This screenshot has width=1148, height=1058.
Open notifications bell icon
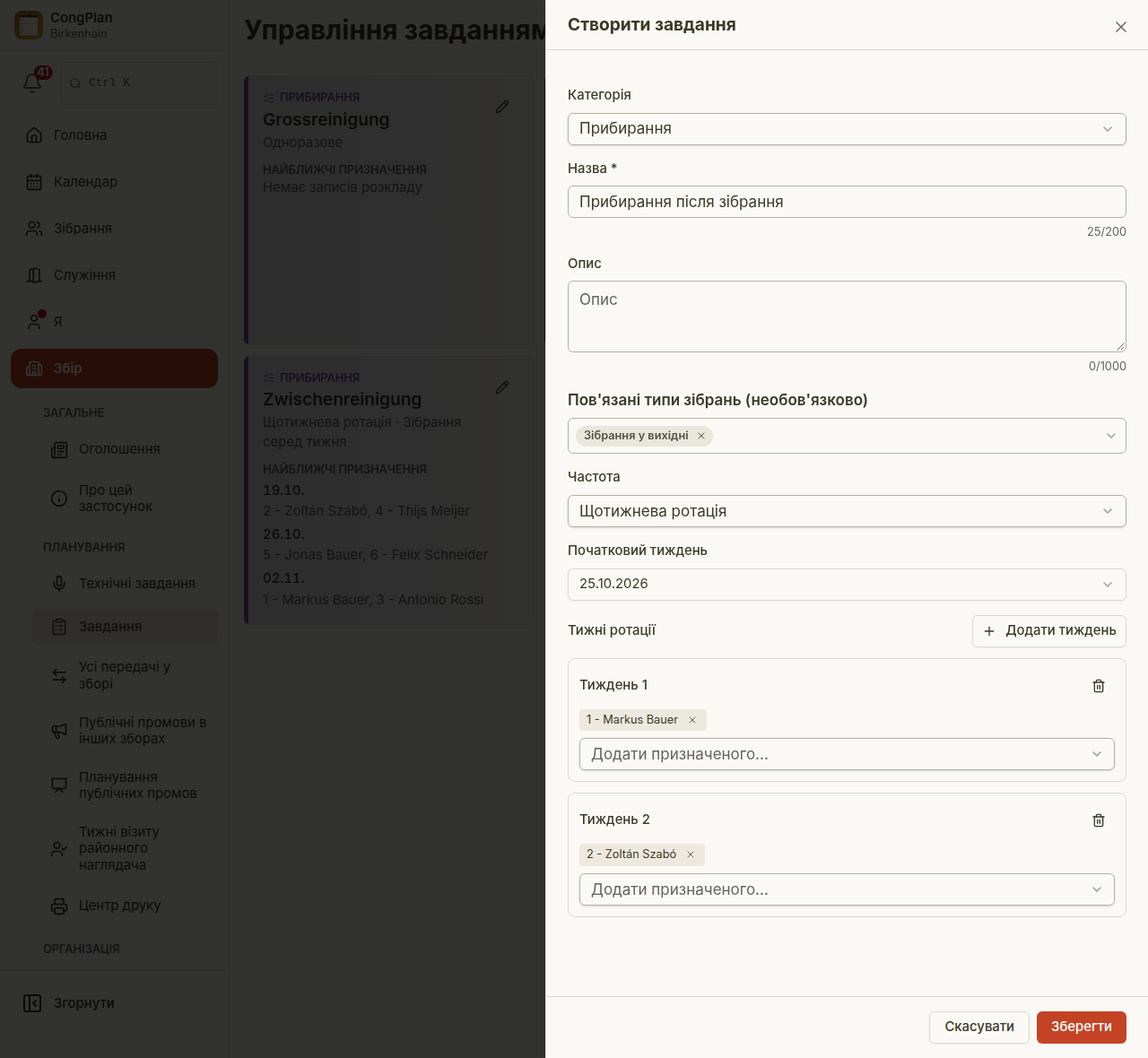pos(32,82)
